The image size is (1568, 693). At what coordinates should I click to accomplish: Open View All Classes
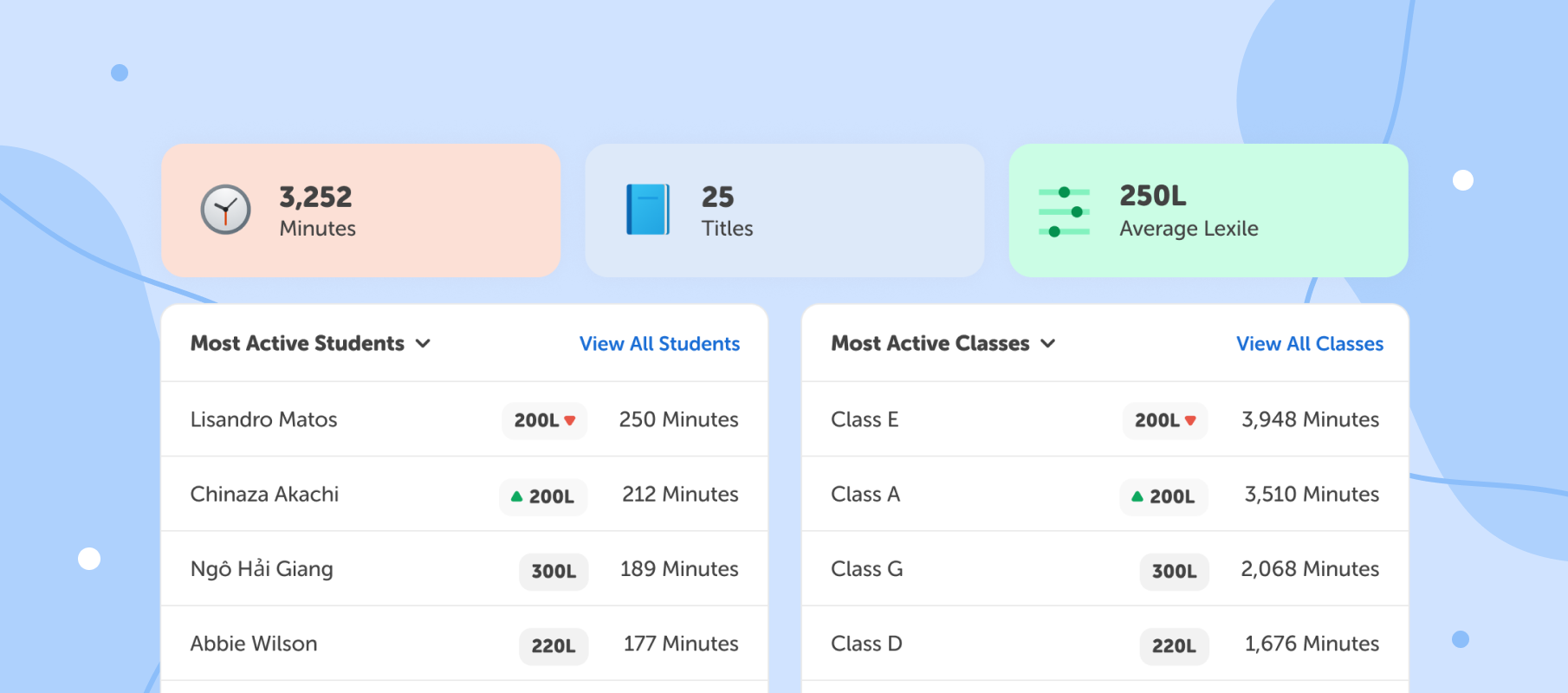tap(1309, 344)
